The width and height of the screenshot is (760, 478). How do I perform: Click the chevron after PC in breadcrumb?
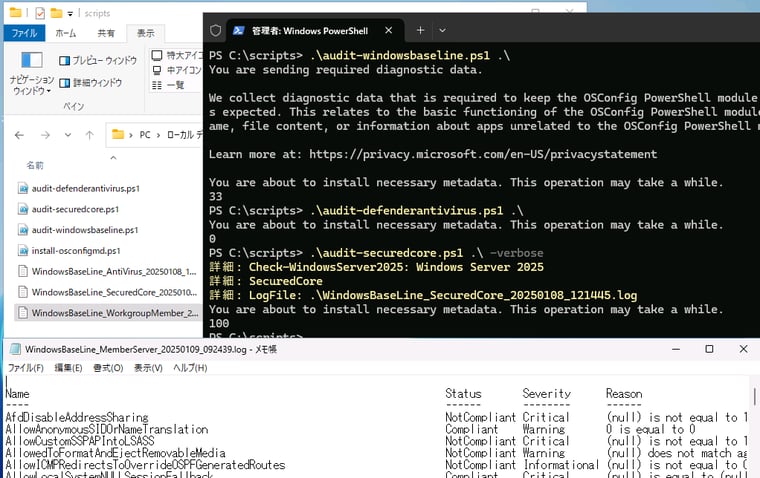(158, 135)
